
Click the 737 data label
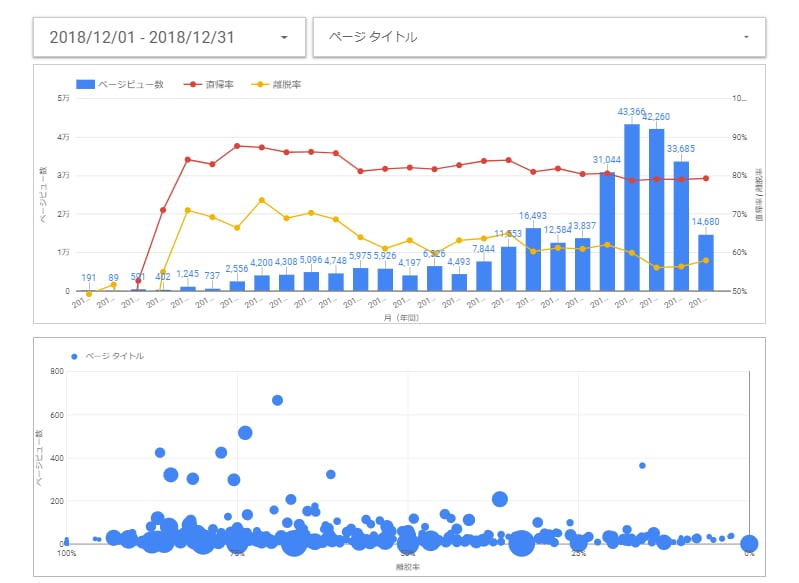coord(212,275)
